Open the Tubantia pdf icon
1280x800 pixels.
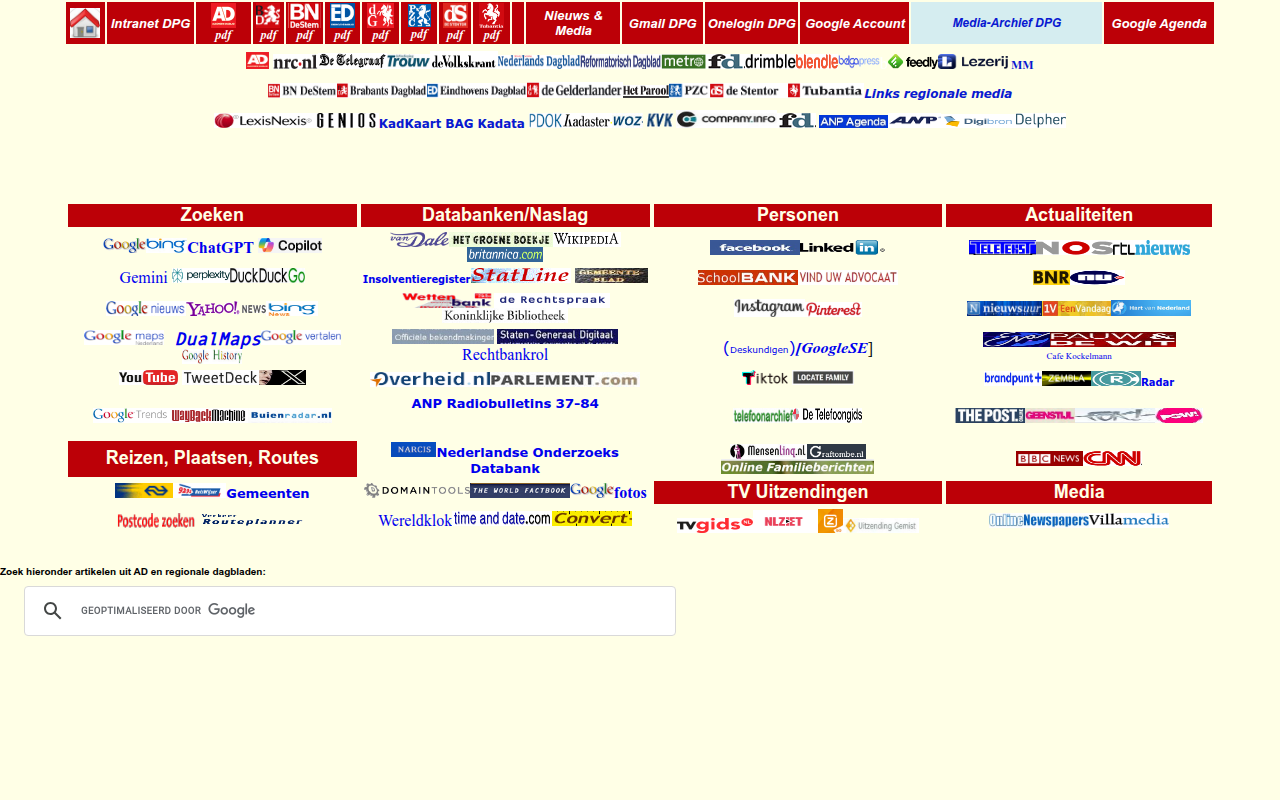491,23
